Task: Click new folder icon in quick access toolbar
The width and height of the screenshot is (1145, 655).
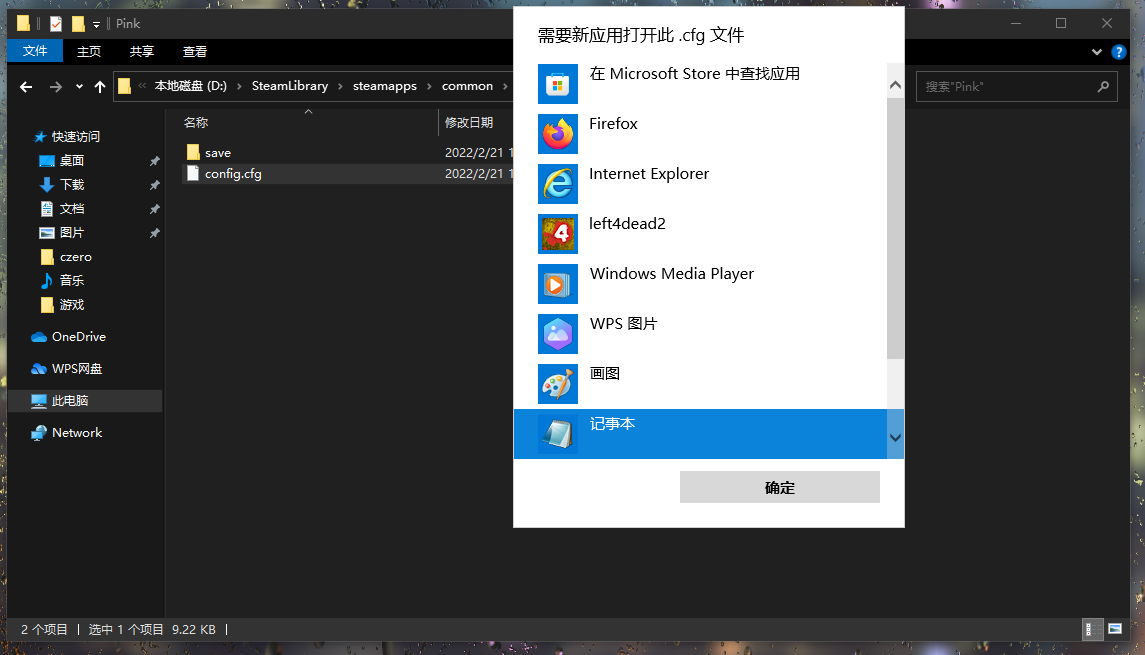Action: click(78, 24)
